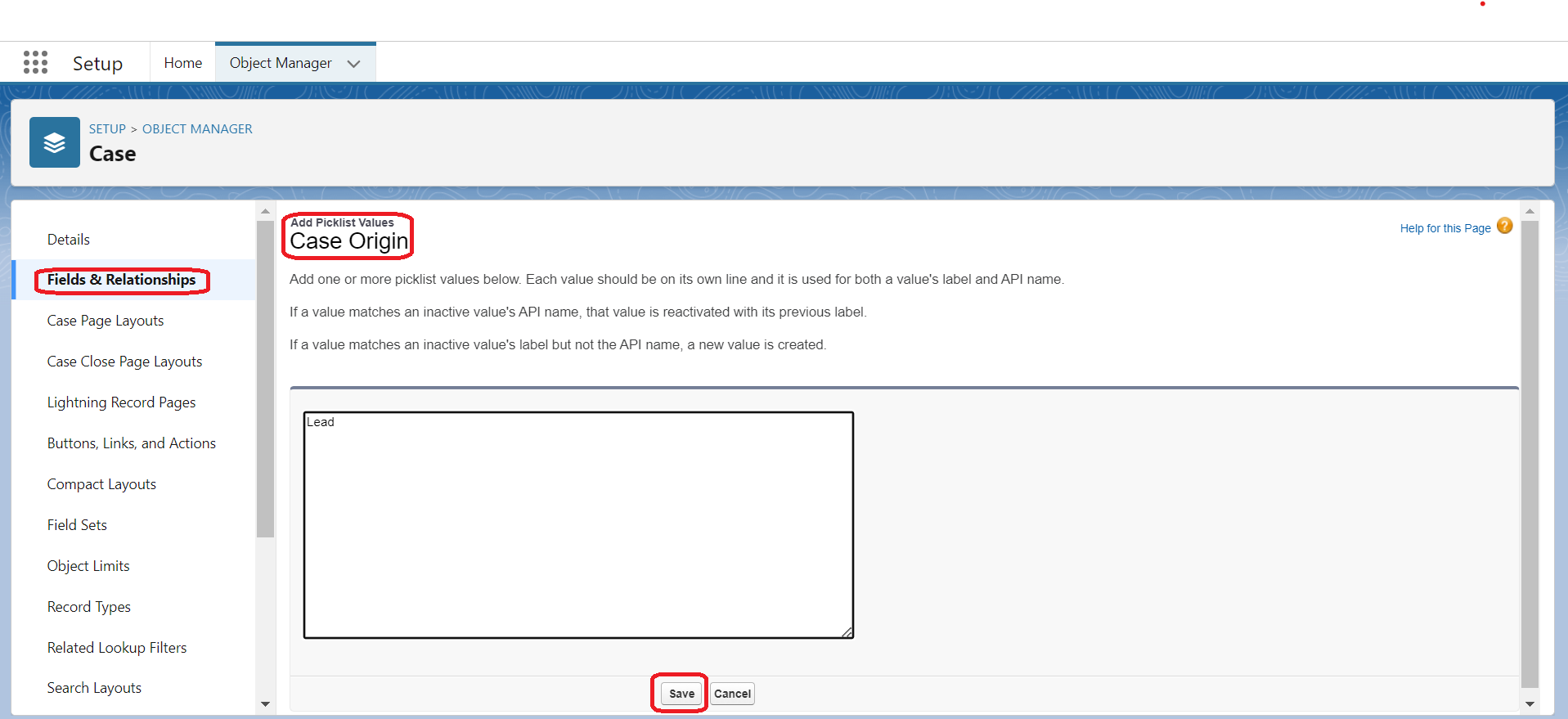Click the main panel scroll-down arrow
The width and height of the screenshot is (1568, 719).
pos(1530,703)
